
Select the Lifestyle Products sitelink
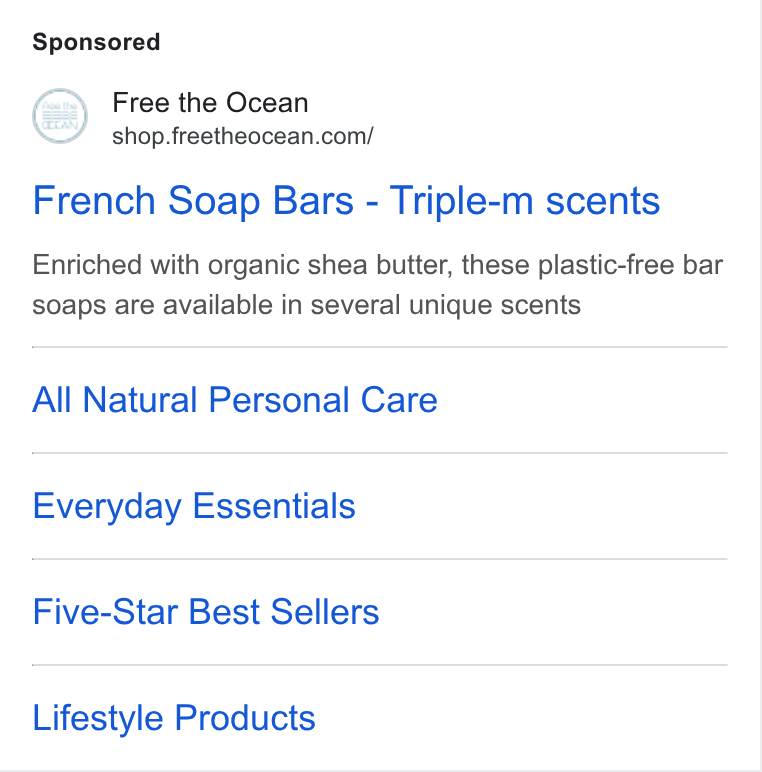pyautogui.click(x=174, y=718)
